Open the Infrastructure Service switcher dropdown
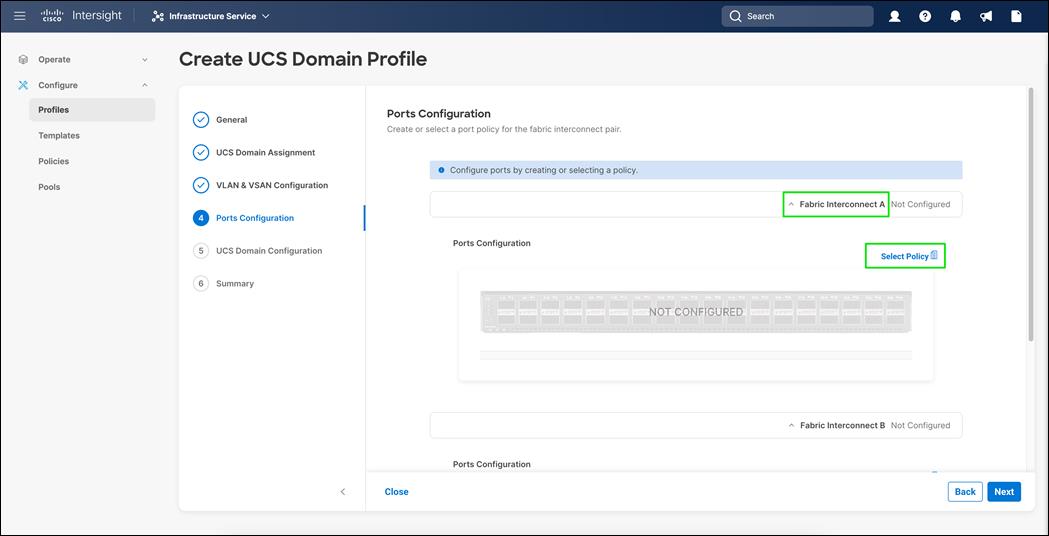 211,16
